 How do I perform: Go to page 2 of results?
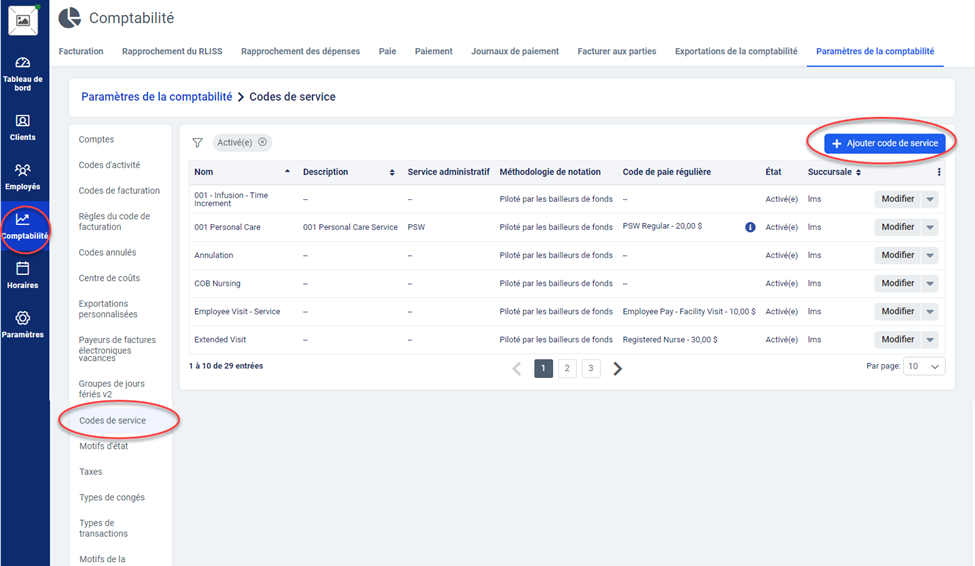[567, 368]
